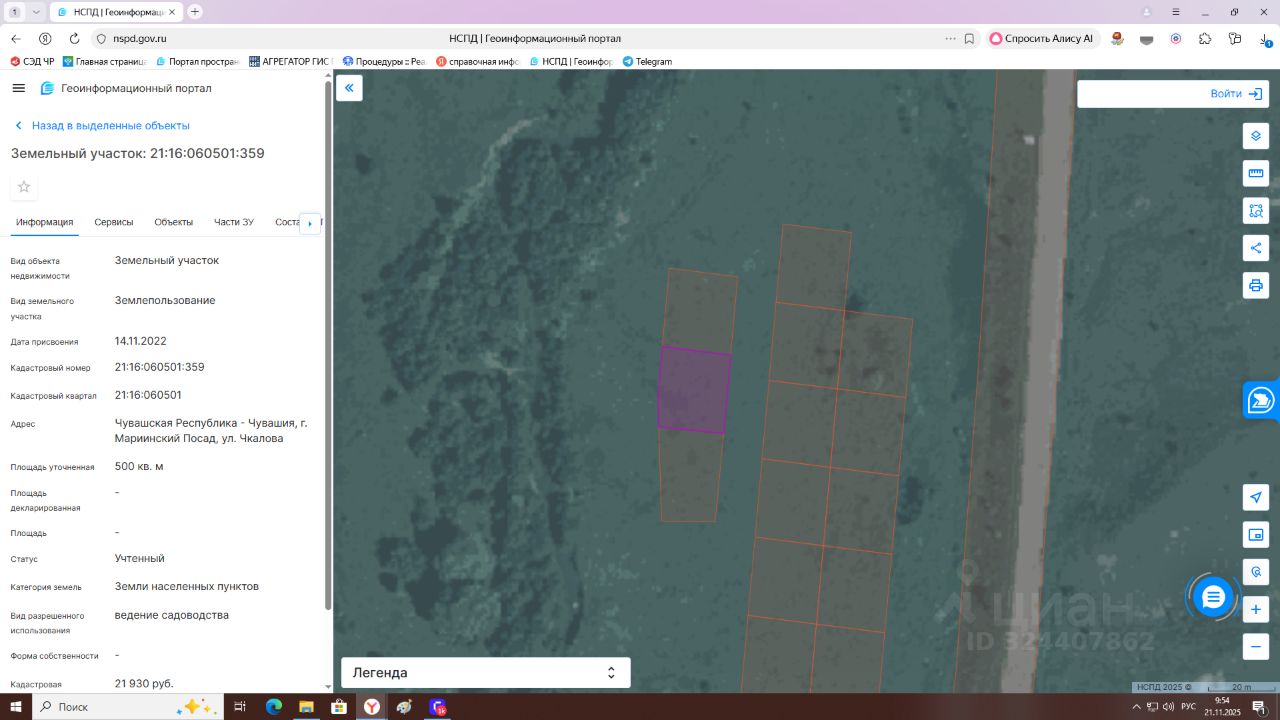
Task: Click the 500 кв. м area value
Action: pos(139,466)
